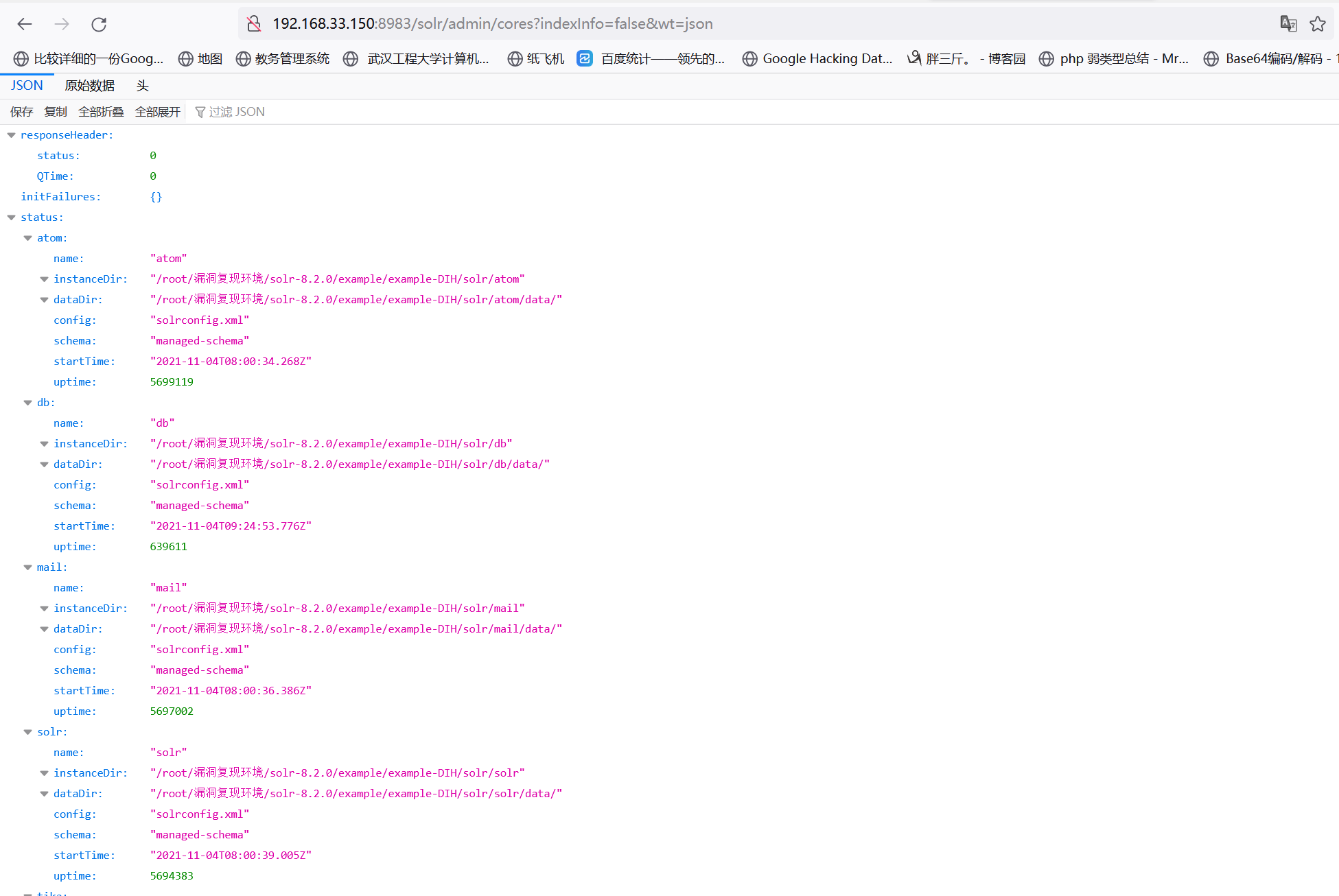Collapse the atom core node

[28, 238]
